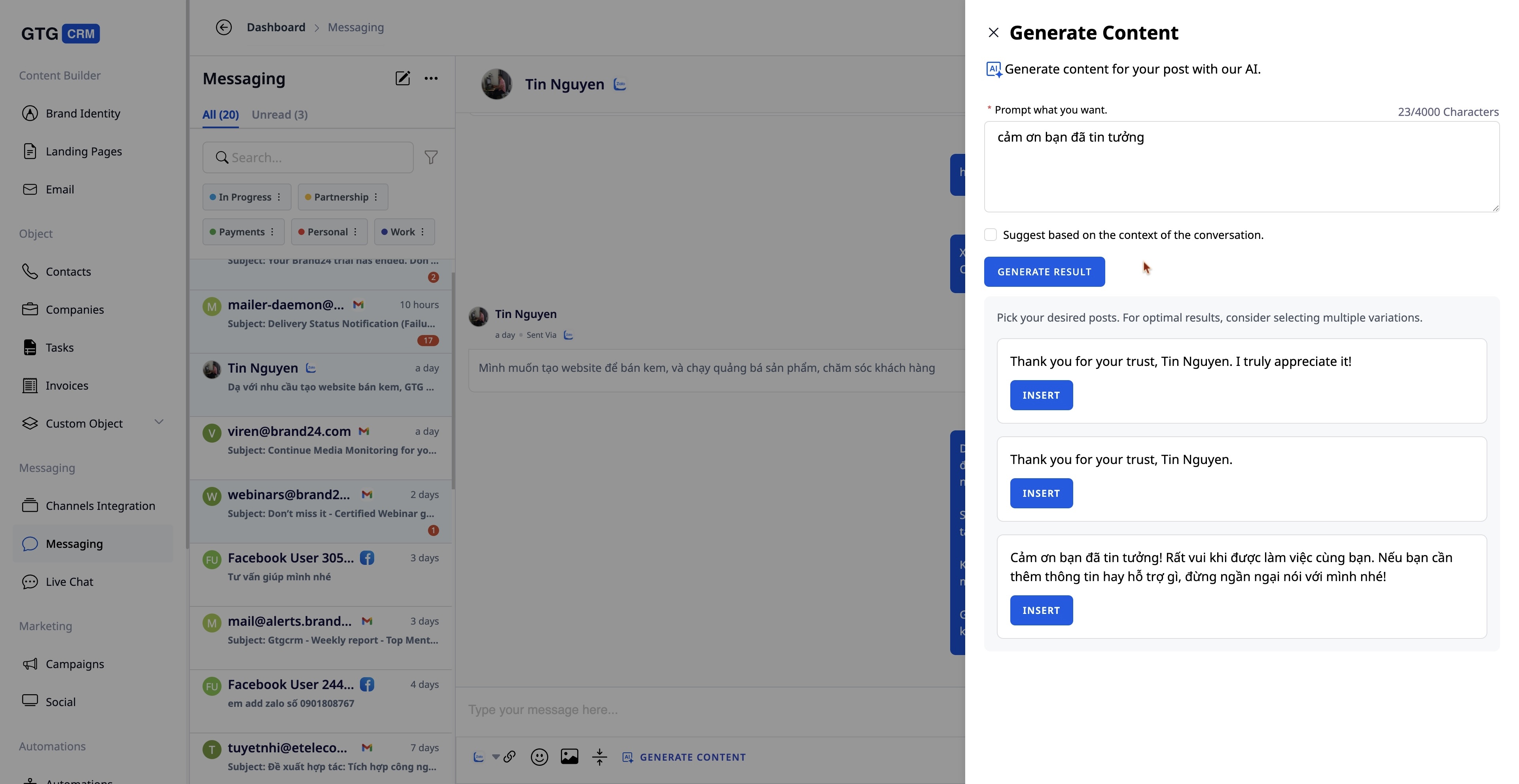1519x784 pixels.
Task: Click the link attachment icon
Action: [509, 757]
